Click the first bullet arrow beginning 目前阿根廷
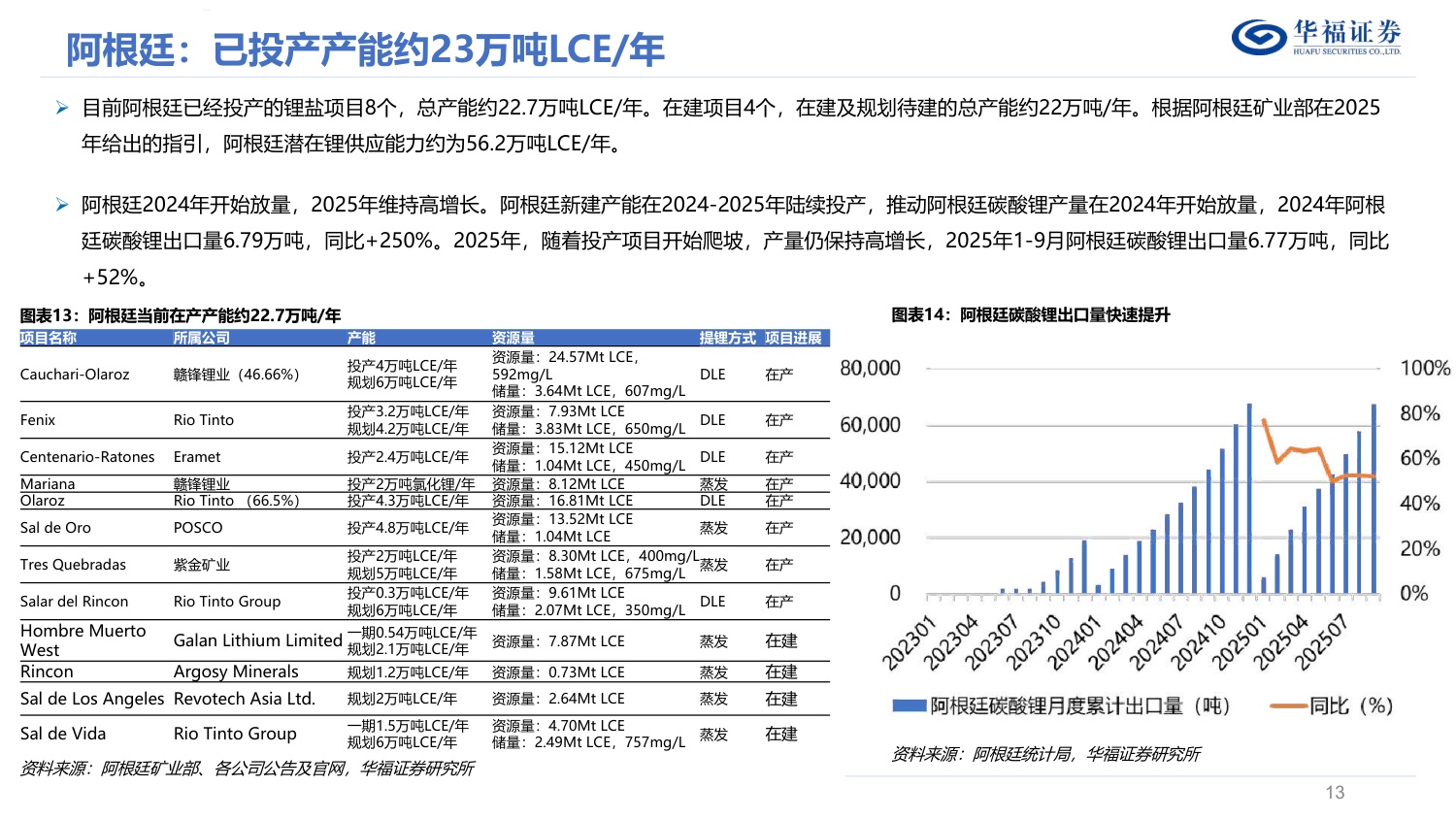This screenshot has height=819, width=1456. (62, 108)
